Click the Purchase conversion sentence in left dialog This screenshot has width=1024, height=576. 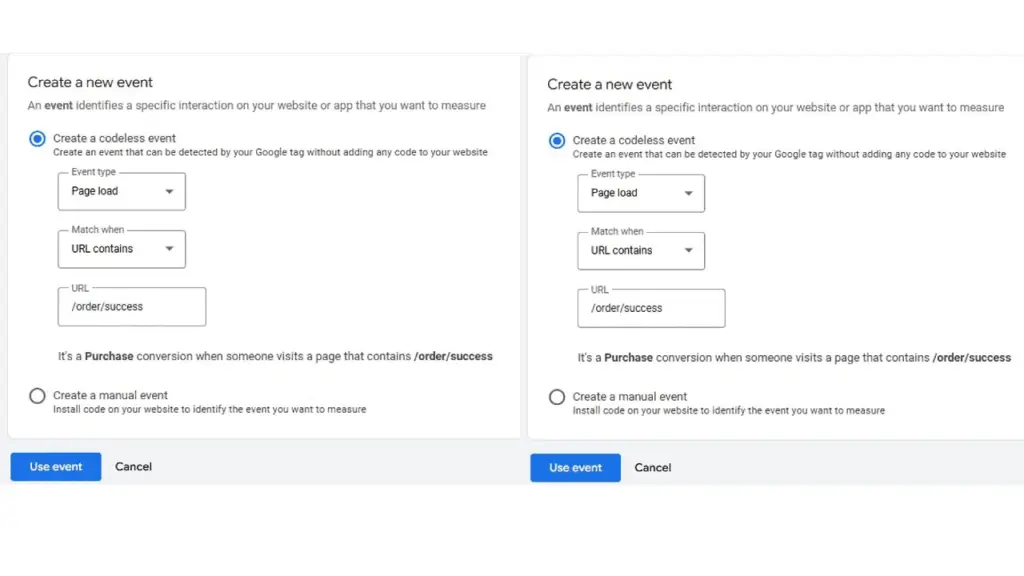[x=275, y=356]
